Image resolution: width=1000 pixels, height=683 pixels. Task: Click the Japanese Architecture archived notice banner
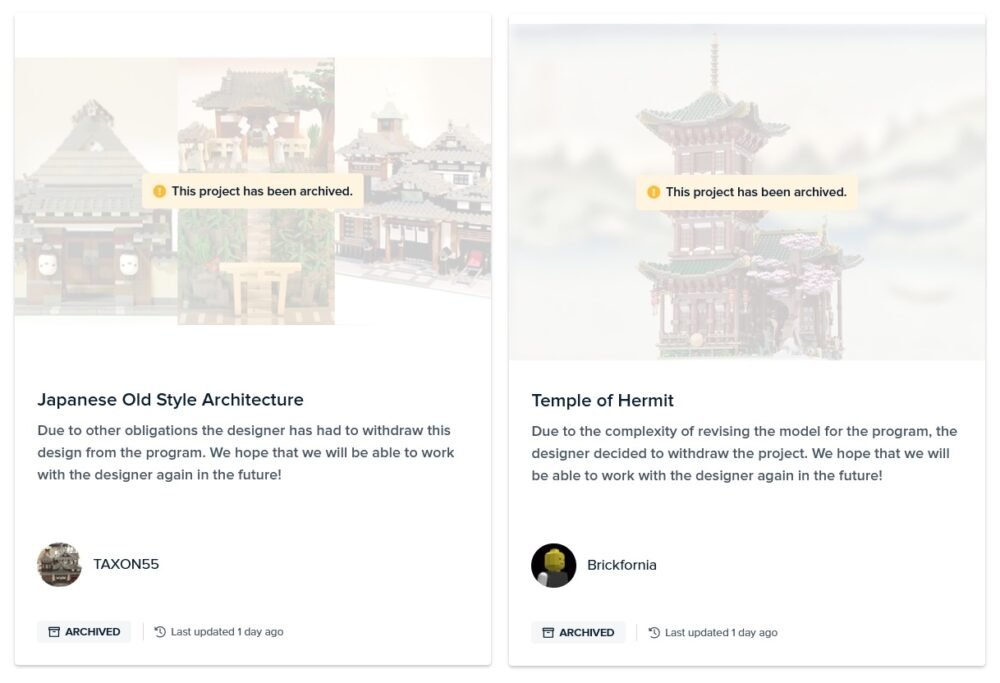point(253,191)
